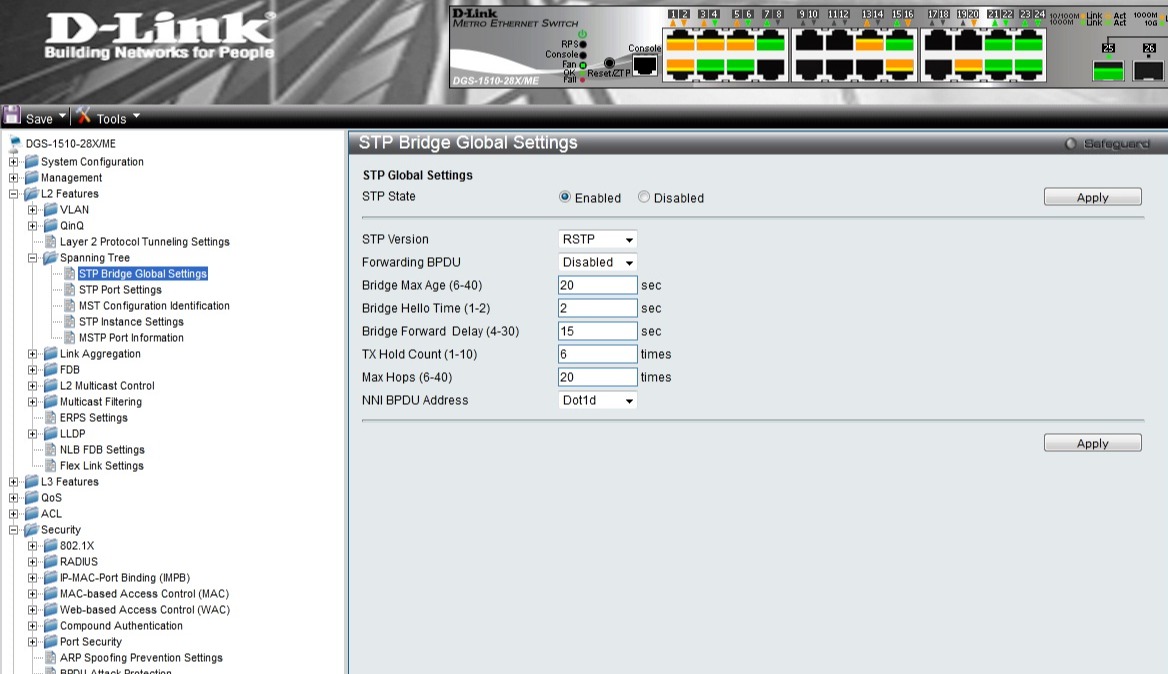Image resolution: width=1168 pixels, height=674 pixels.
Task: Open STP Port Settings in tree
Action: [119, 290]
